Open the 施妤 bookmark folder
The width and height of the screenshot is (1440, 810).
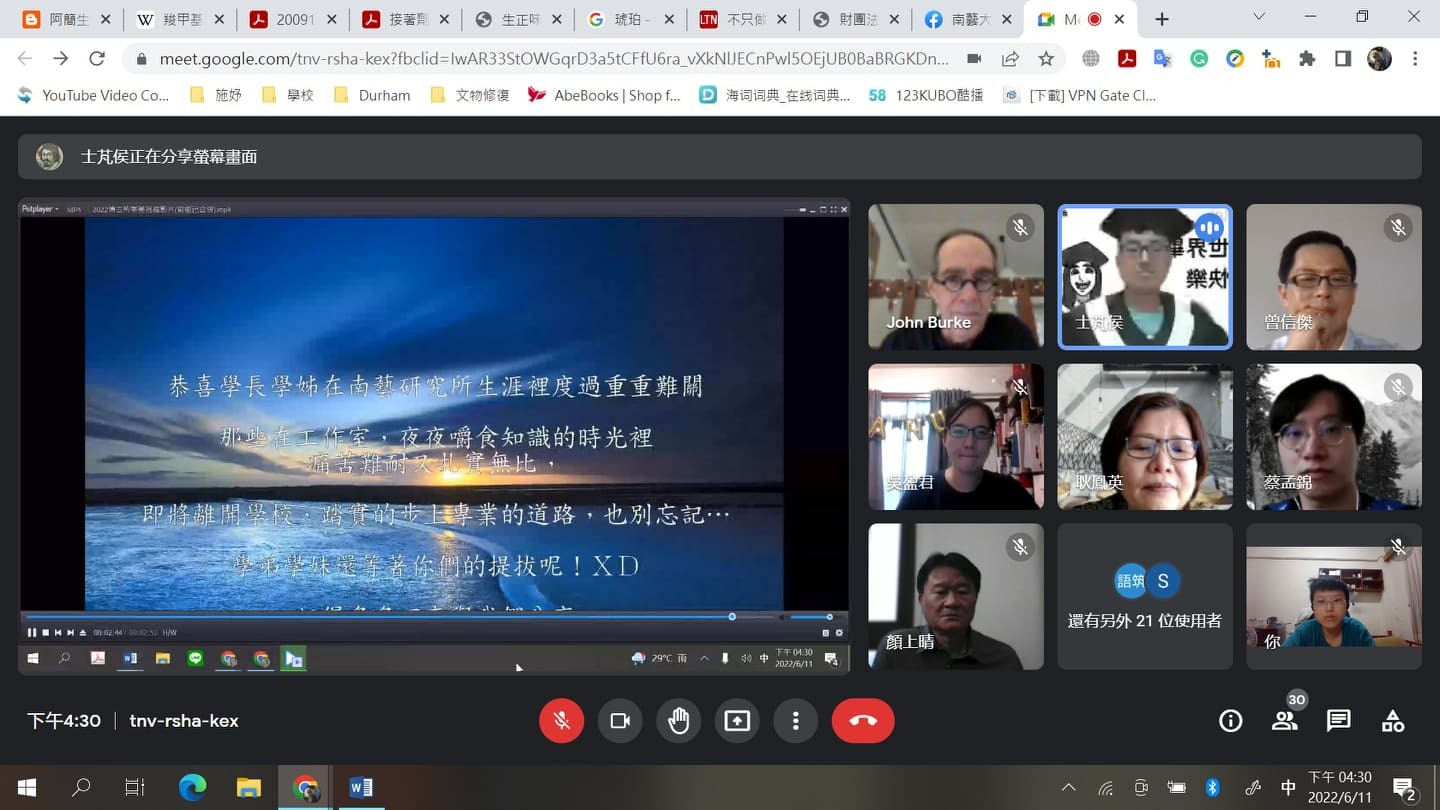215,95
